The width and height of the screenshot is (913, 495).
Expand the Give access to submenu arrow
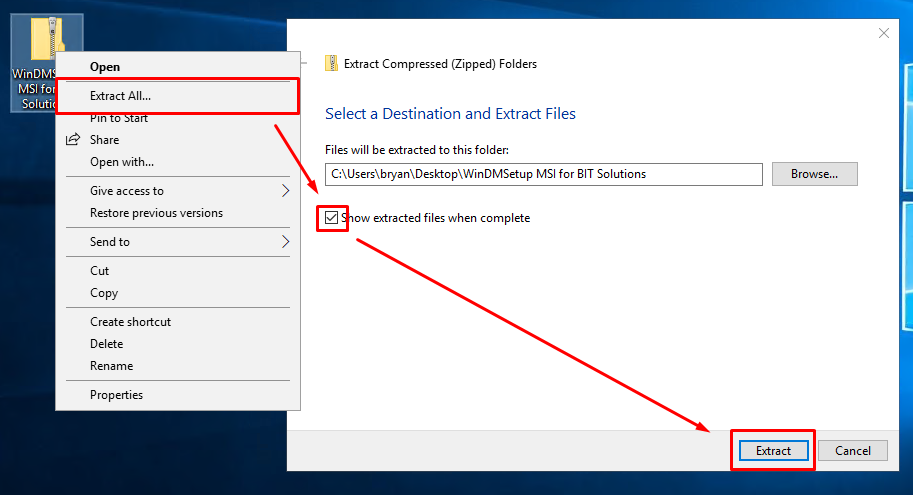(x=285, y=191)
